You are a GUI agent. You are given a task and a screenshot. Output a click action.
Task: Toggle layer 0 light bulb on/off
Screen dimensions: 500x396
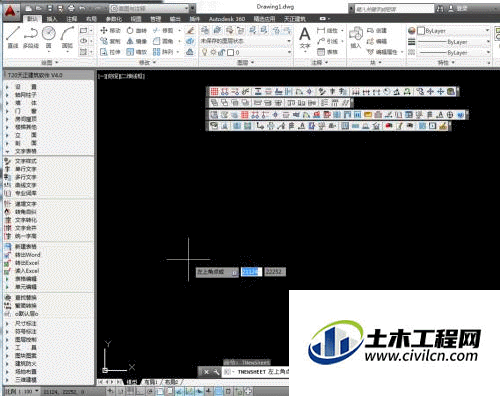[205, 52]
